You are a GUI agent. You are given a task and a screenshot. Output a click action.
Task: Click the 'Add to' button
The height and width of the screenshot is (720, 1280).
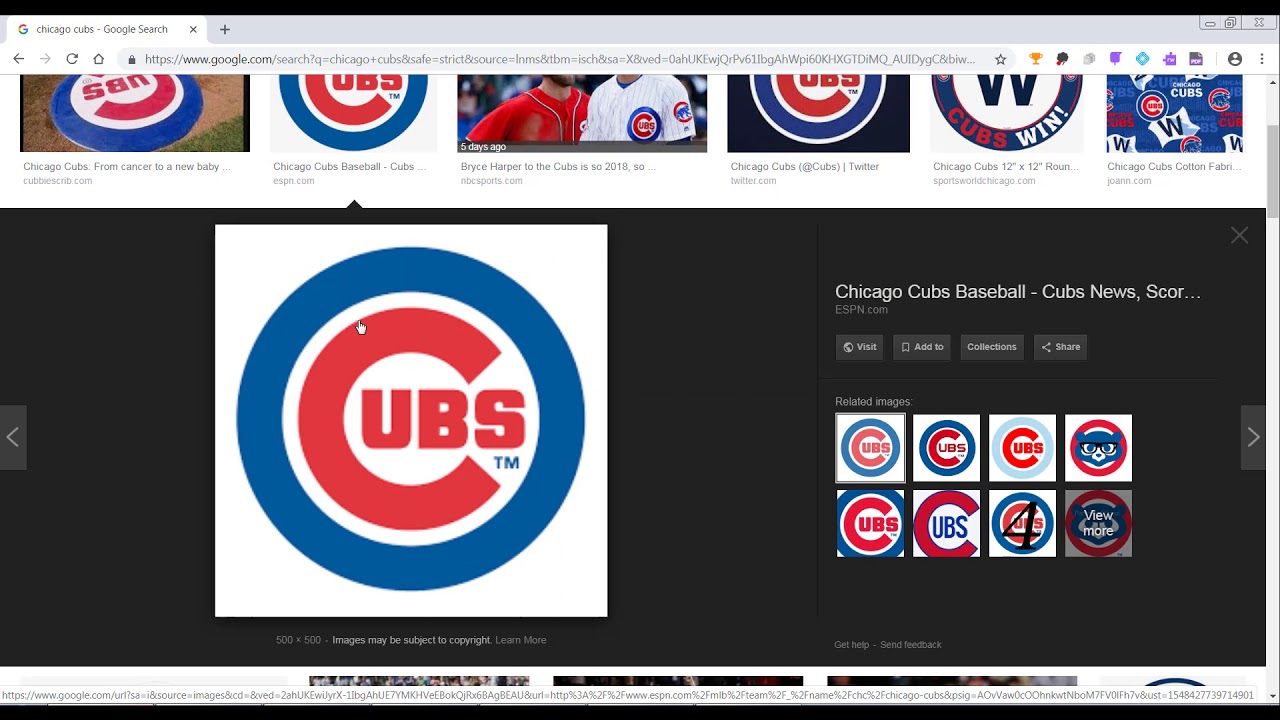pos(922,347)
